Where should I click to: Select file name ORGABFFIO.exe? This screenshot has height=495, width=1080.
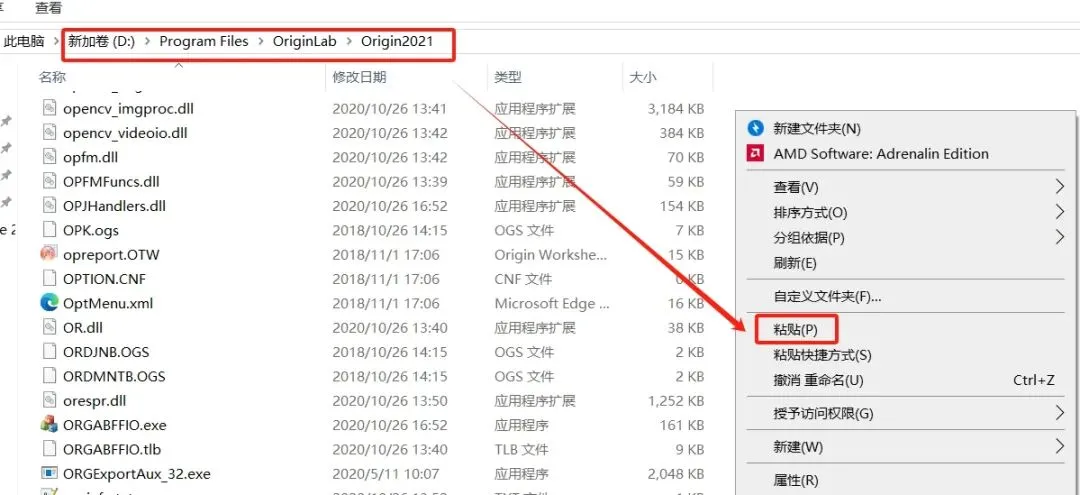114,425
